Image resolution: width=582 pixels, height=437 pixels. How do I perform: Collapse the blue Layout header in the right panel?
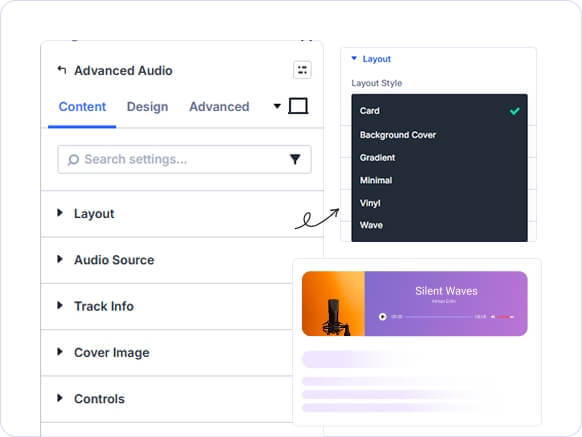tap(371, 59)
